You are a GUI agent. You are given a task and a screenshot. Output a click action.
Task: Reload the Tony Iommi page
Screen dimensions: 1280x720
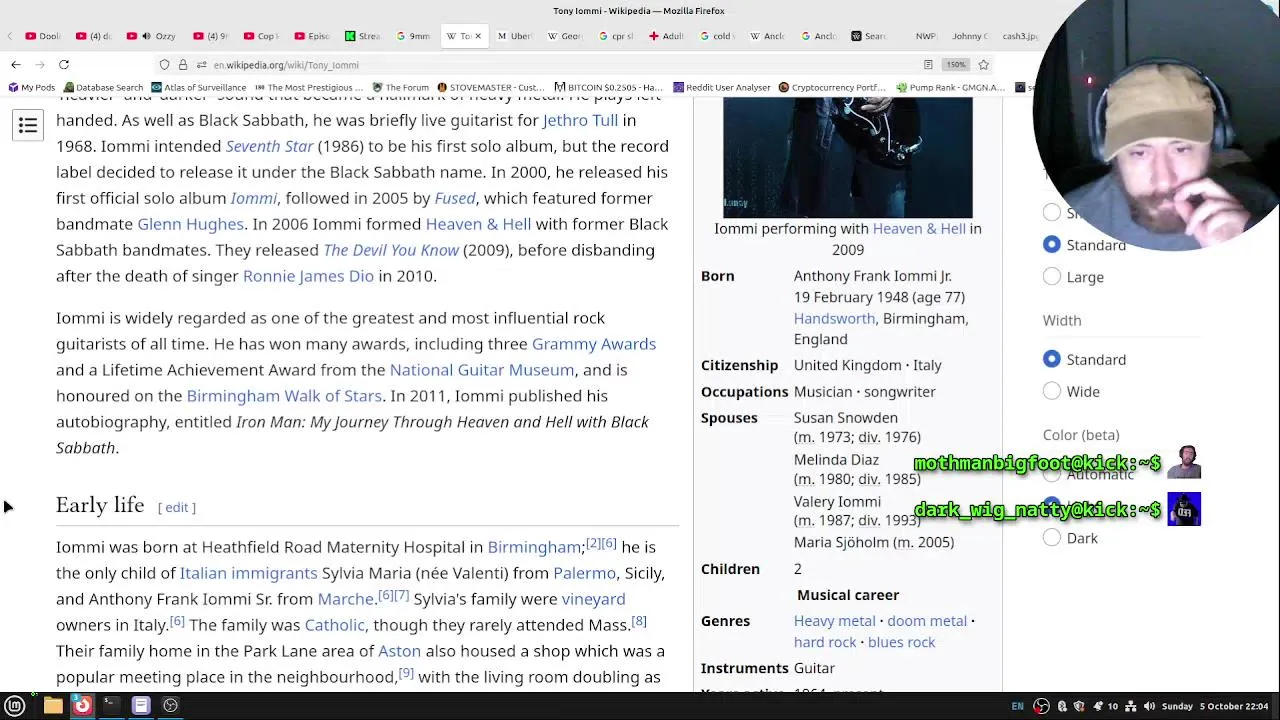pos(64,65)
